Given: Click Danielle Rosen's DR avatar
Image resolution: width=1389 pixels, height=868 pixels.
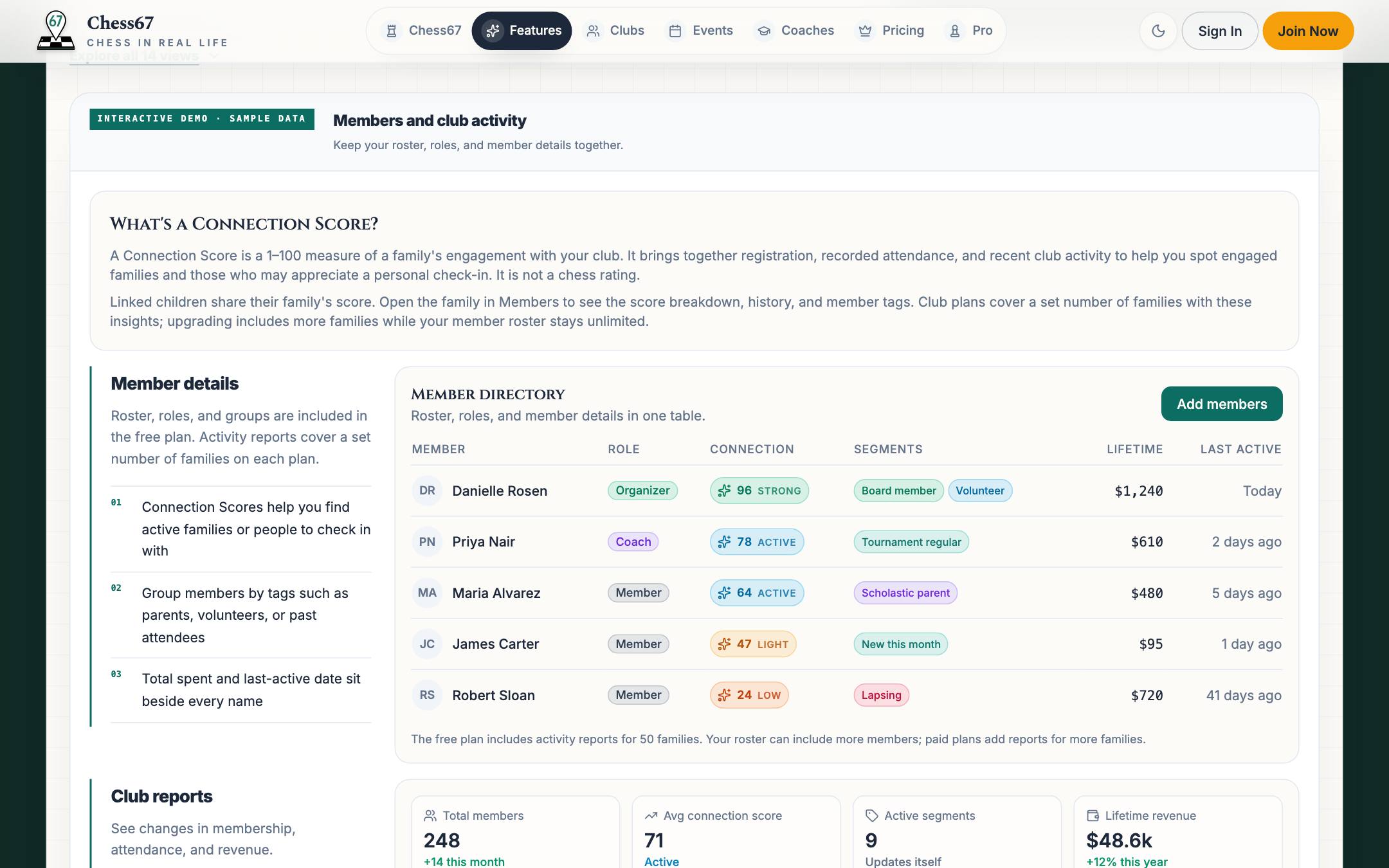Looking at the screenshot, I should click(427, 491).
